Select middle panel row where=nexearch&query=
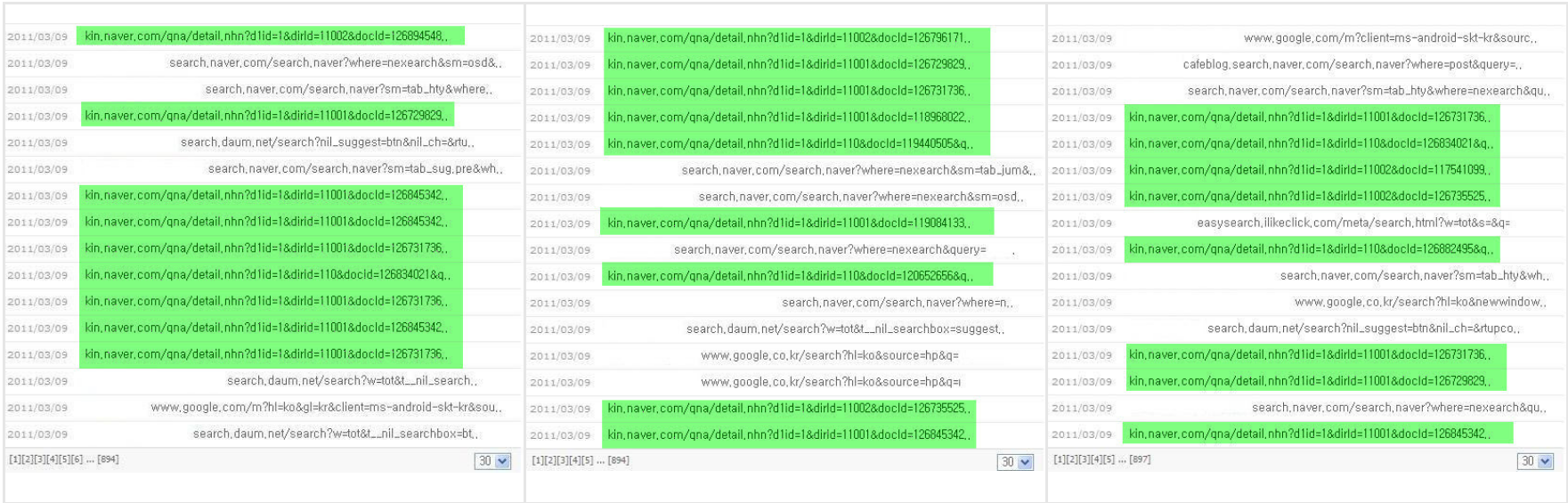The height and width of the screenshot is (503, 1568). pos(830,250)
